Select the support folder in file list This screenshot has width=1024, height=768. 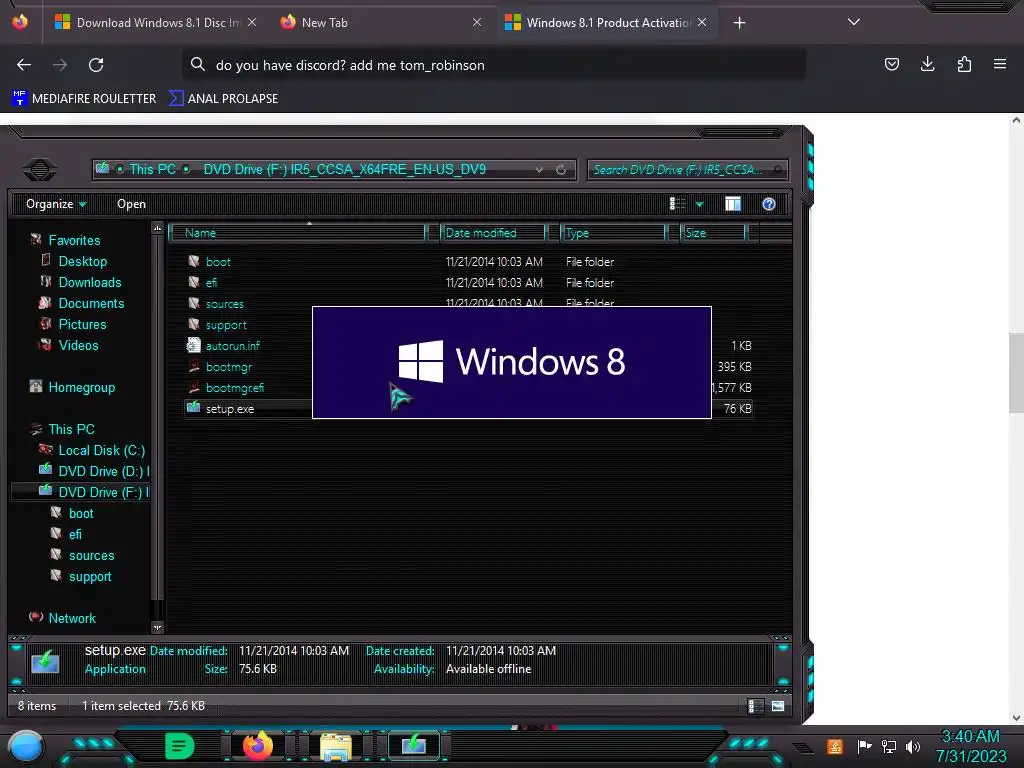tap(226, 325)
